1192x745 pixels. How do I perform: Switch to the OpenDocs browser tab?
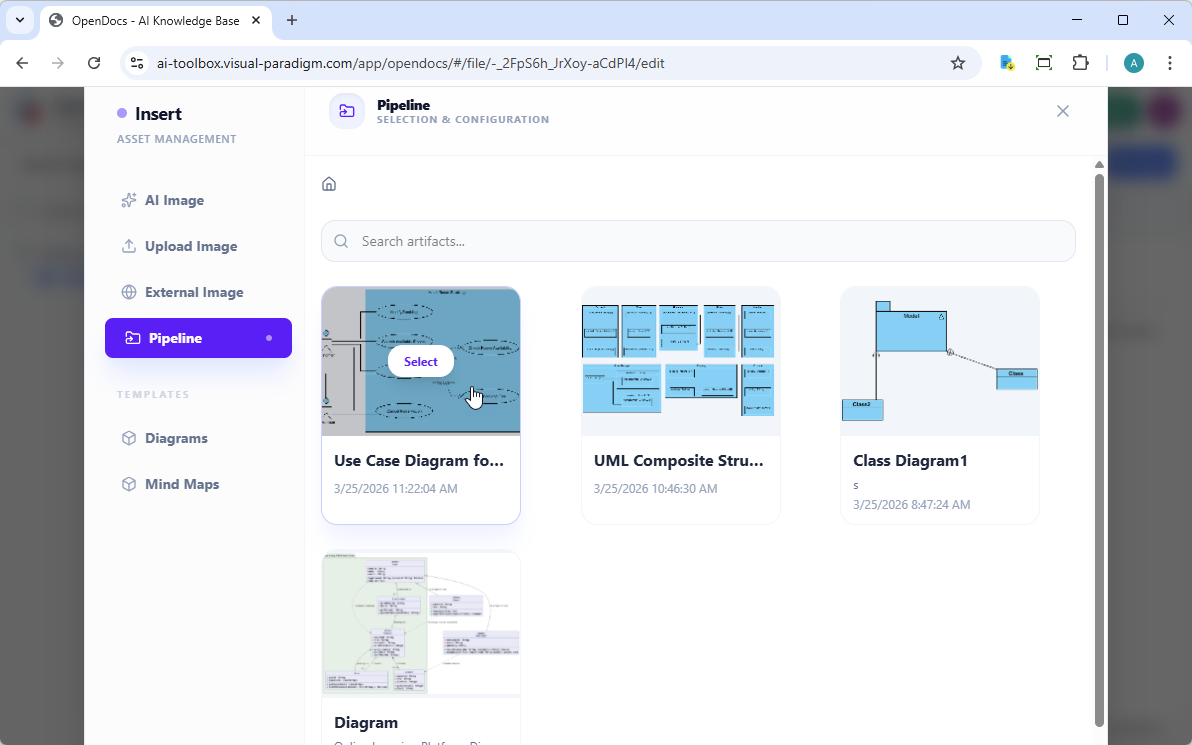150,20
